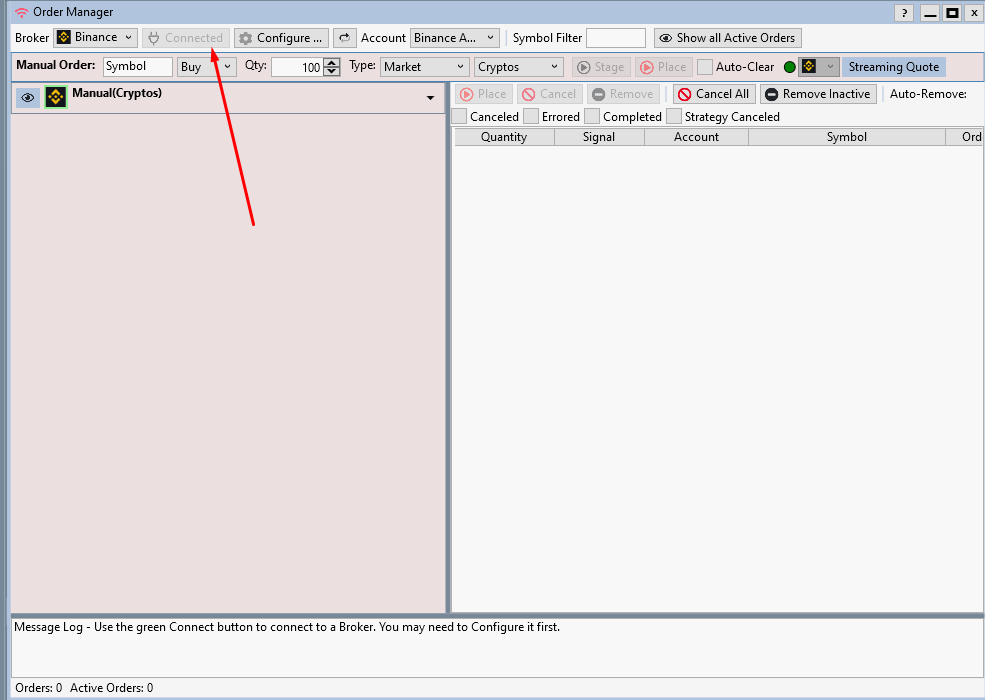
Task: Click the help question mark button
Action: click(x=904, y=13)
